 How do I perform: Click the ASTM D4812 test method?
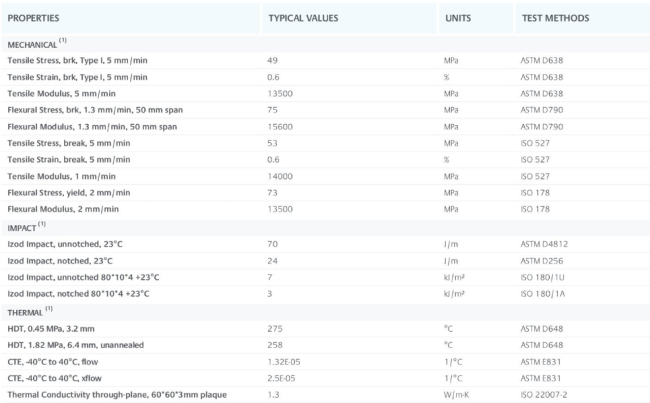click(548, 243)
